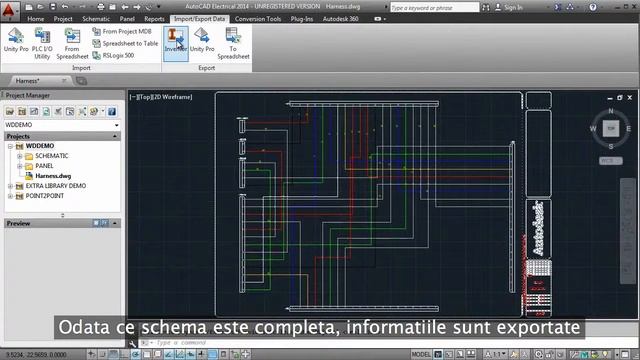Expand the POINT2POINT project node
The height and width of the screenshot is (360, 640).
click(x=10, y=196)
